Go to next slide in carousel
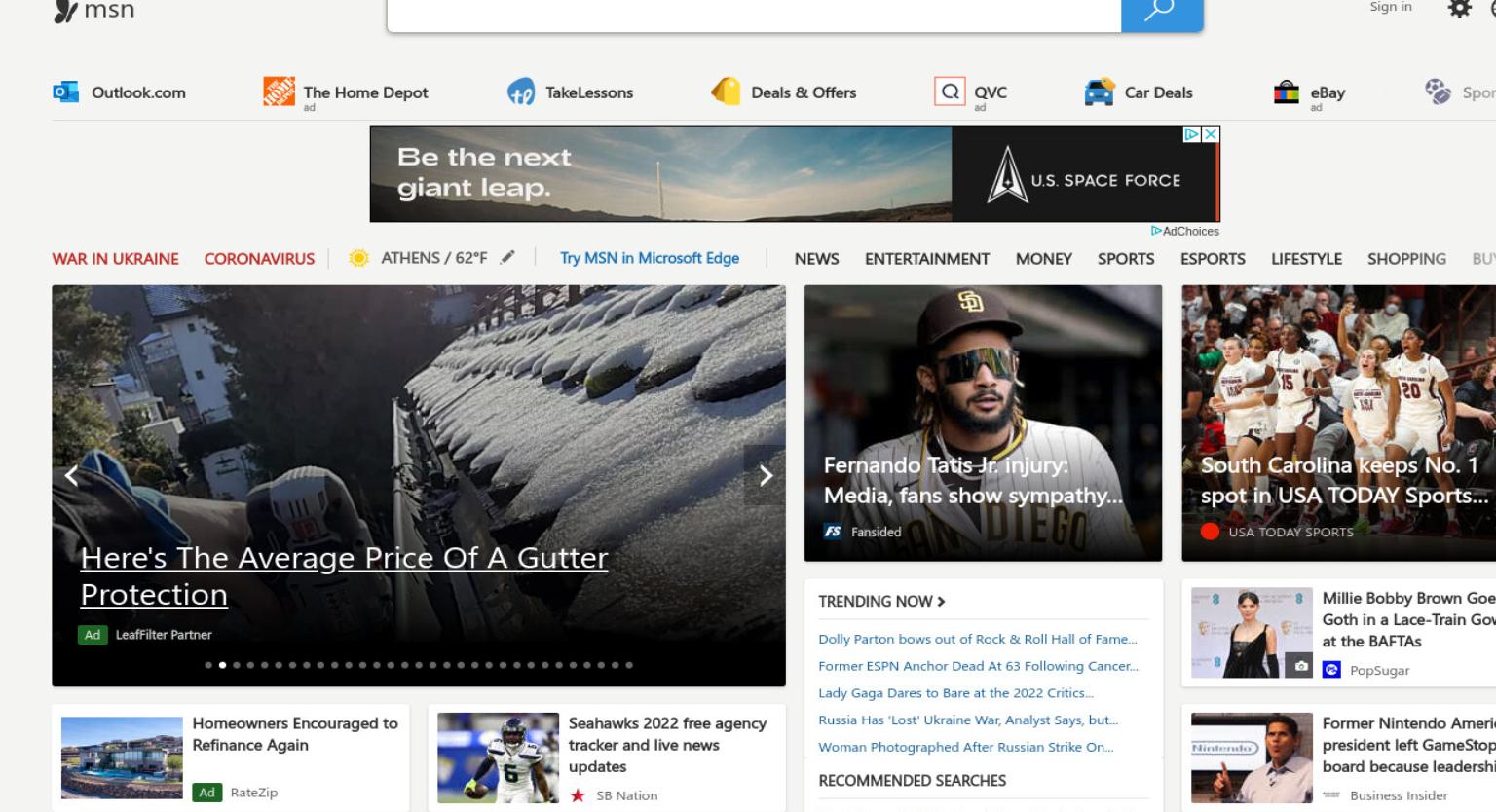Image resolution: width=1496 pixels, height=812 pixels. [766, 475]
